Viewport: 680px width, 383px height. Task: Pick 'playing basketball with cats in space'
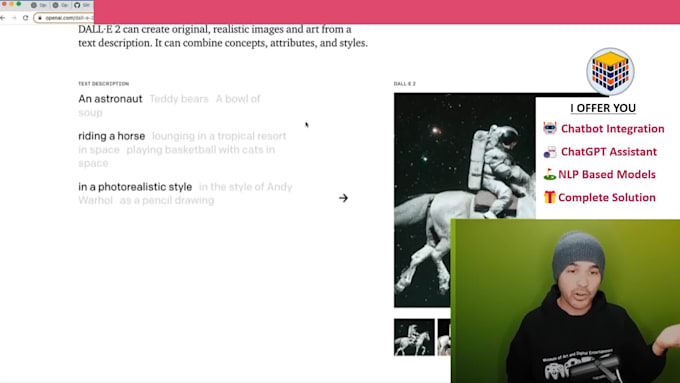point(177,157)
